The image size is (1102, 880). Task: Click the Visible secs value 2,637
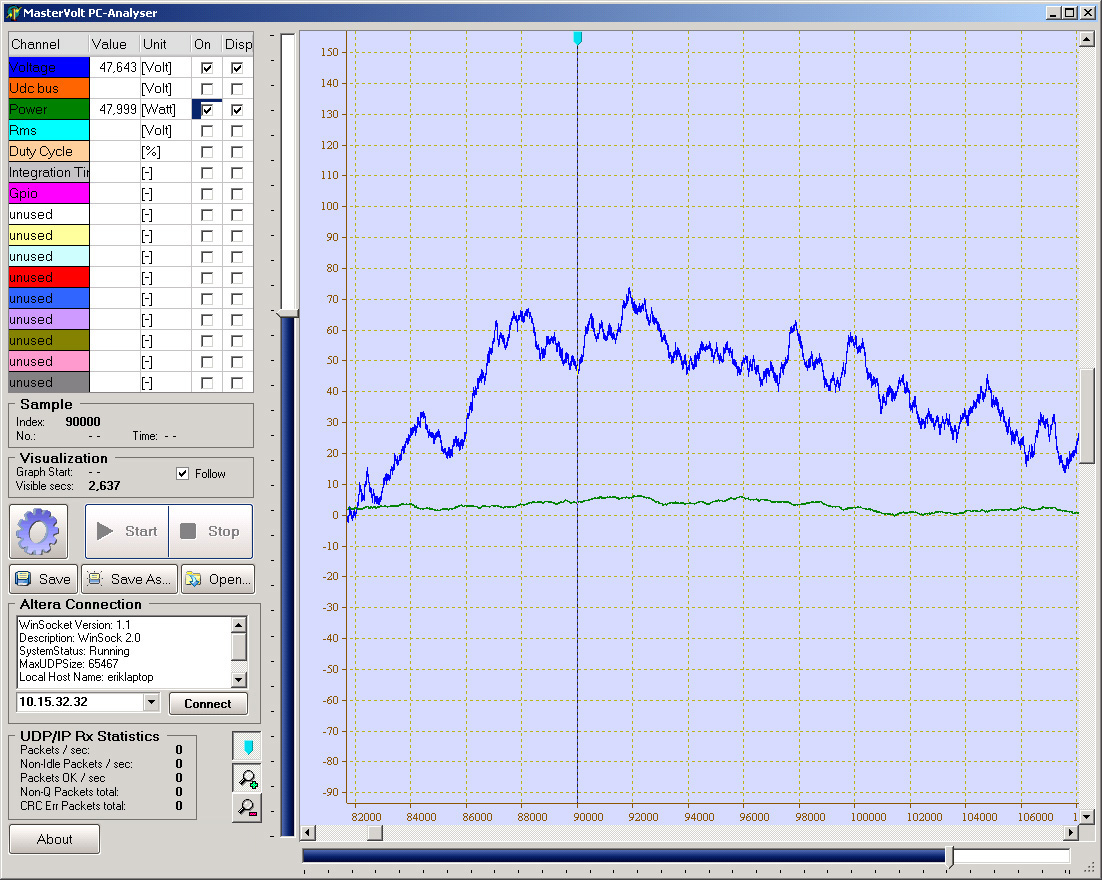pyautogui.click(x=105, y=486)
